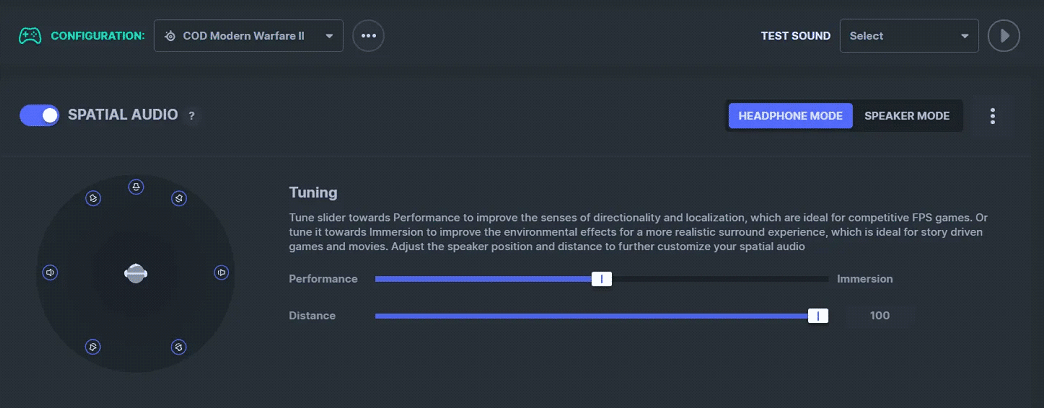Select the front right speaker icon
The width and height of the screenshot is (1044, 408).
(178, 198)
